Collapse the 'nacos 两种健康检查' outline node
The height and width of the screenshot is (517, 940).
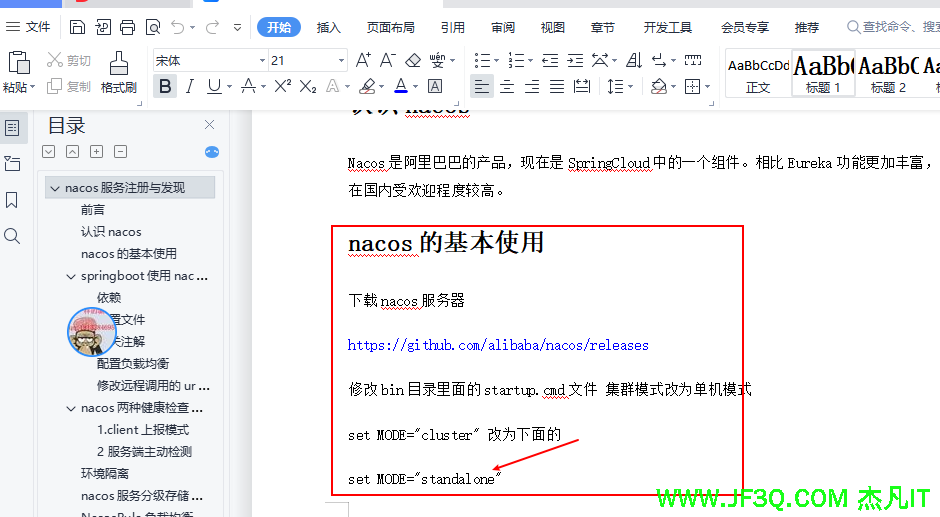[71, 408]
